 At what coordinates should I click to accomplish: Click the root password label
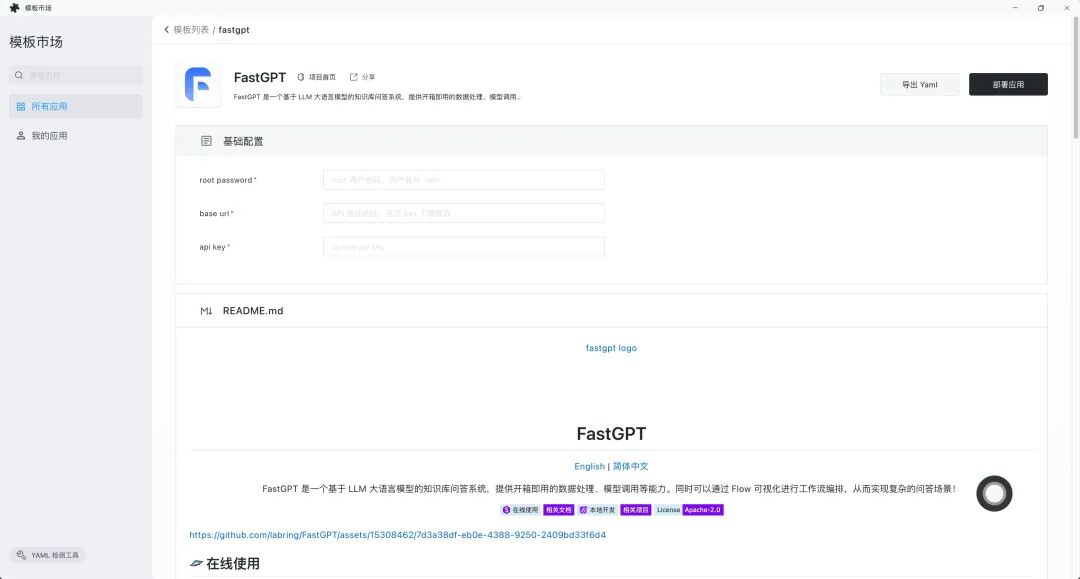227,180
